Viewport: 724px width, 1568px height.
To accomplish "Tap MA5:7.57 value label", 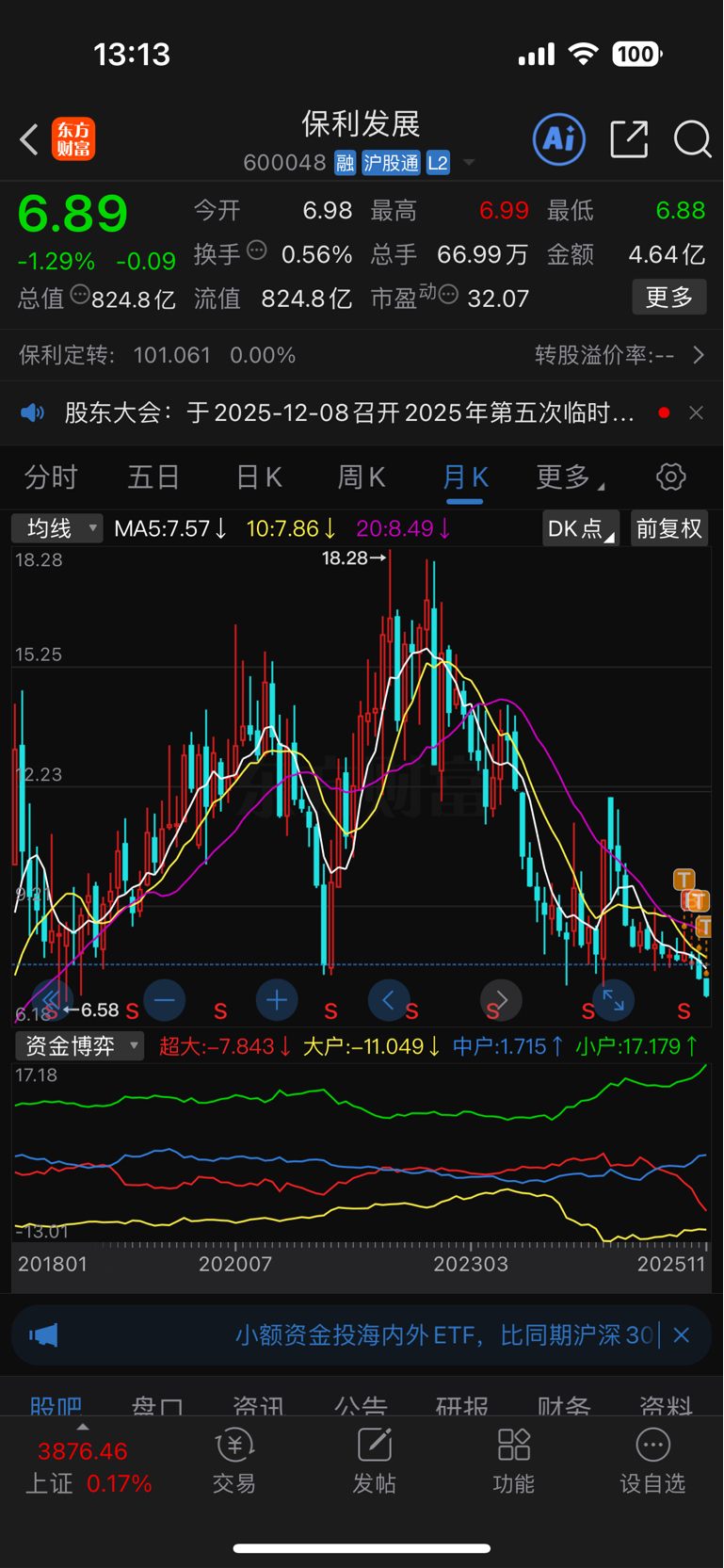I will point(170,528).
